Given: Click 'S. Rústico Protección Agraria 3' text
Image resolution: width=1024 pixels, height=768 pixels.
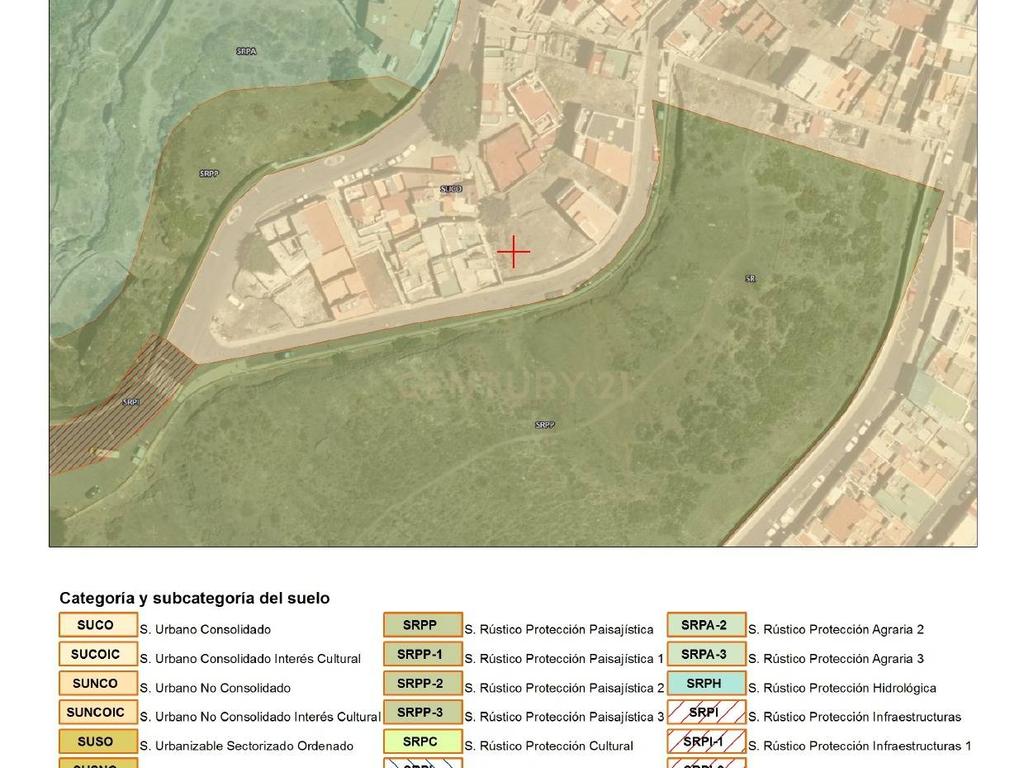Looking at the screenshot, I should tap(836, 659).
